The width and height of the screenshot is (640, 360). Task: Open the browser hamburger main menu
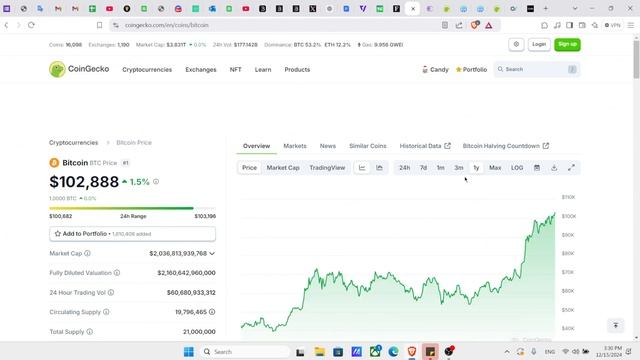click(x=631, y=25)
